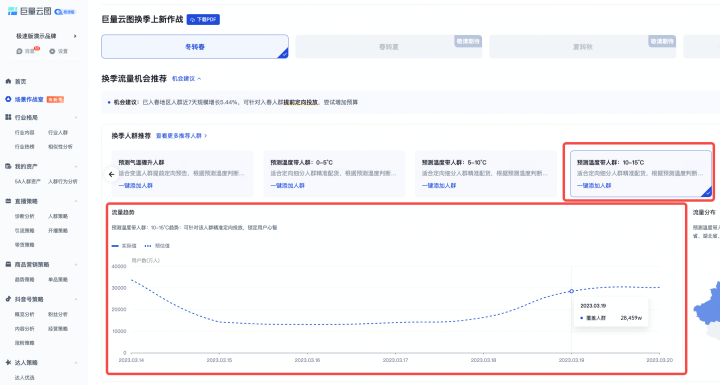The width and height of the screenshot is (720, 385).
Task: Click the 下载PDF button
Action: (203, 19)
